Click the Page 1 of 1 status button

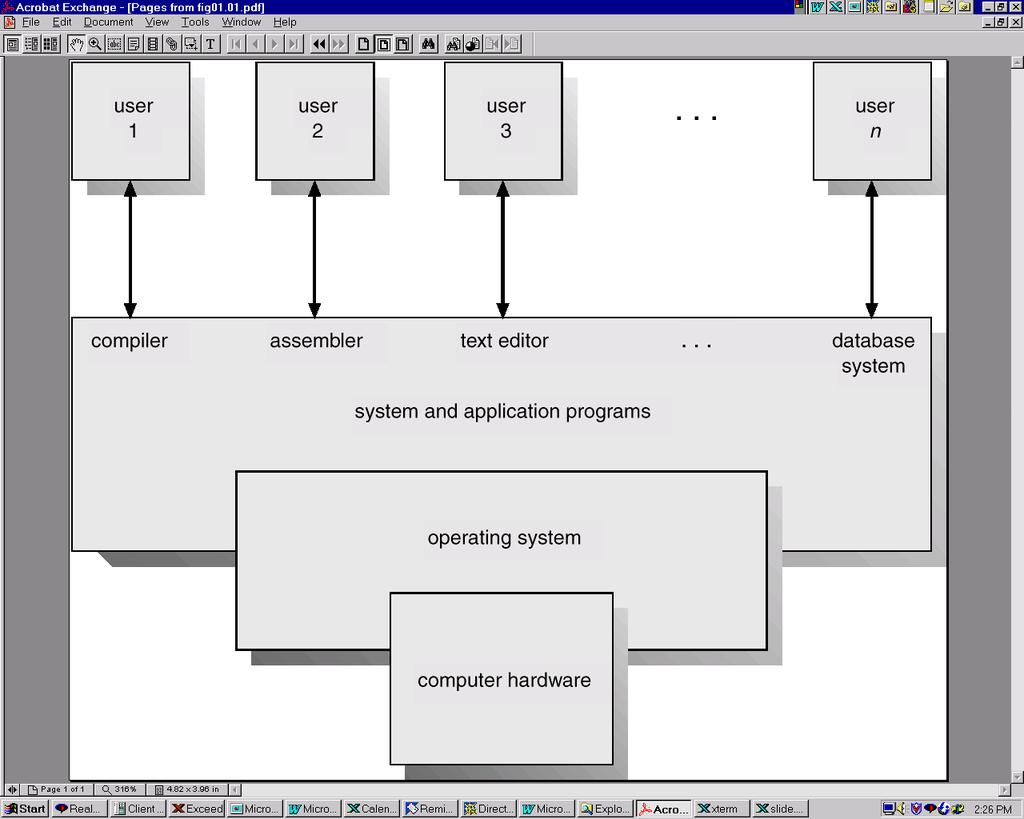pos(56,789)
